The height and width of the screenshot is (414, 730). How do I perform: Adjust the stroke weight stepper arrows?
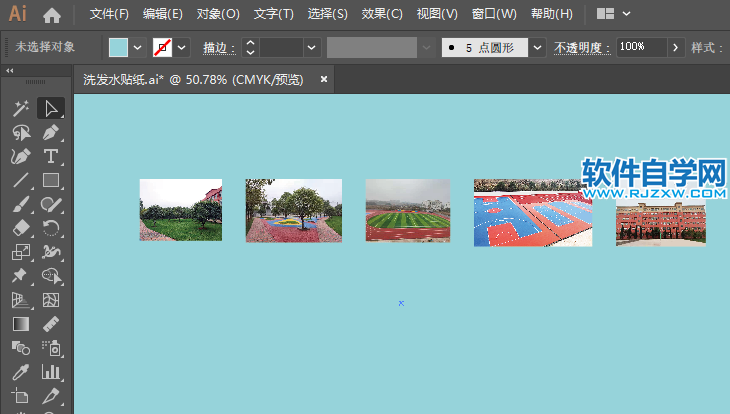[250, 48]
